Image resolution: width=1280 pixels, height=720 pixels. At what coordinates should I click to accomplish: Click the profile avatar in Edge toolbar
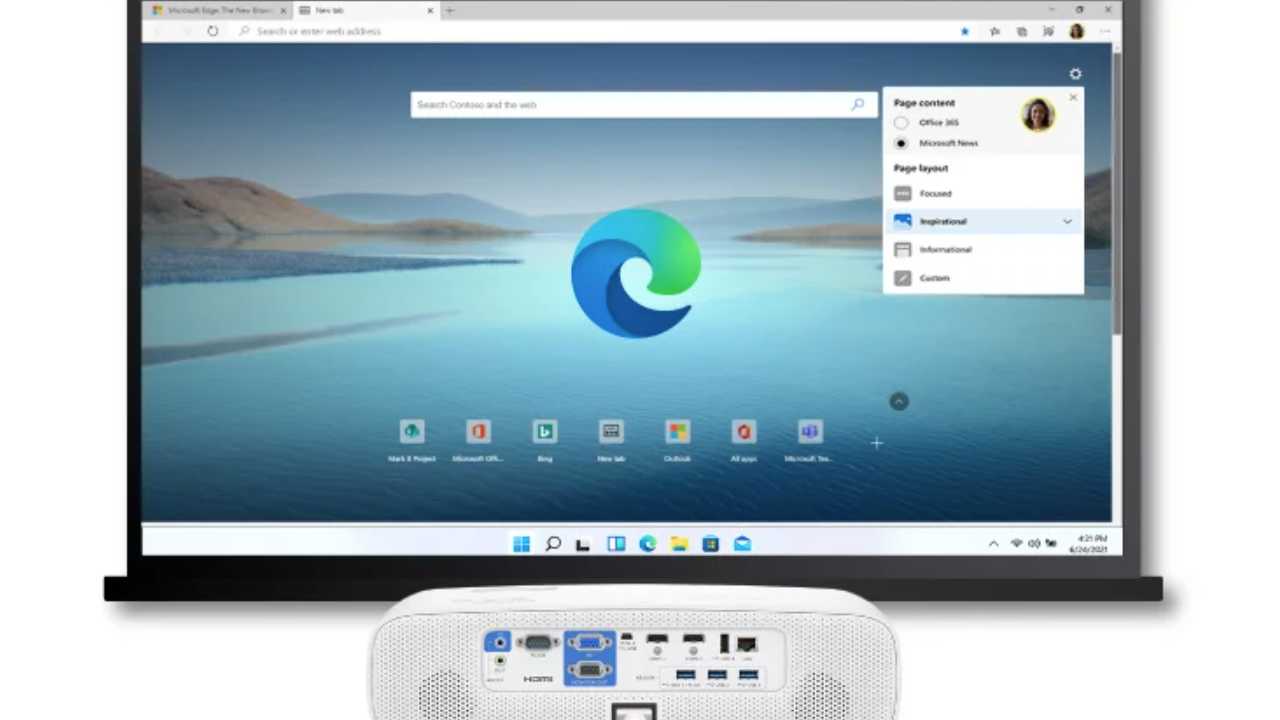pyautogui.click(x=1076, y=31)
